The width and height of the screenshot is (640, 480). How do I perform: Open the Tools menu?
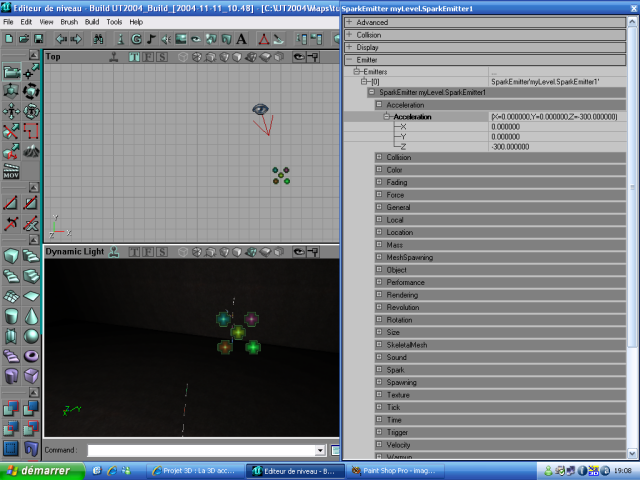[114, 21]
